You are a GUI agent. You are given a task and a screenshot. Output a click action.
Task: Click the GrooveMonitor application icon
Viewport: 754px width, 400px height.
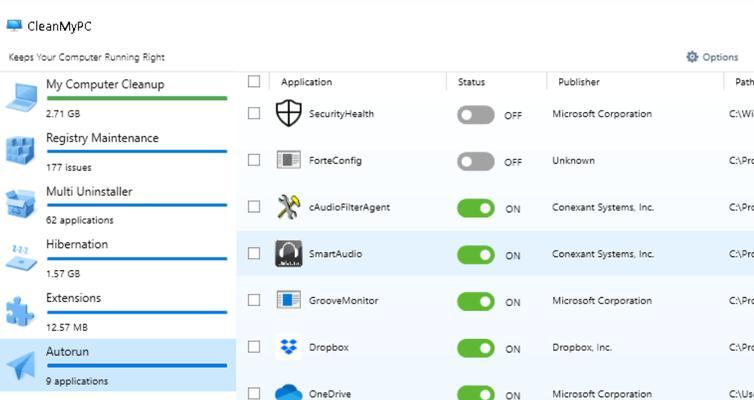tap(289, 300)
